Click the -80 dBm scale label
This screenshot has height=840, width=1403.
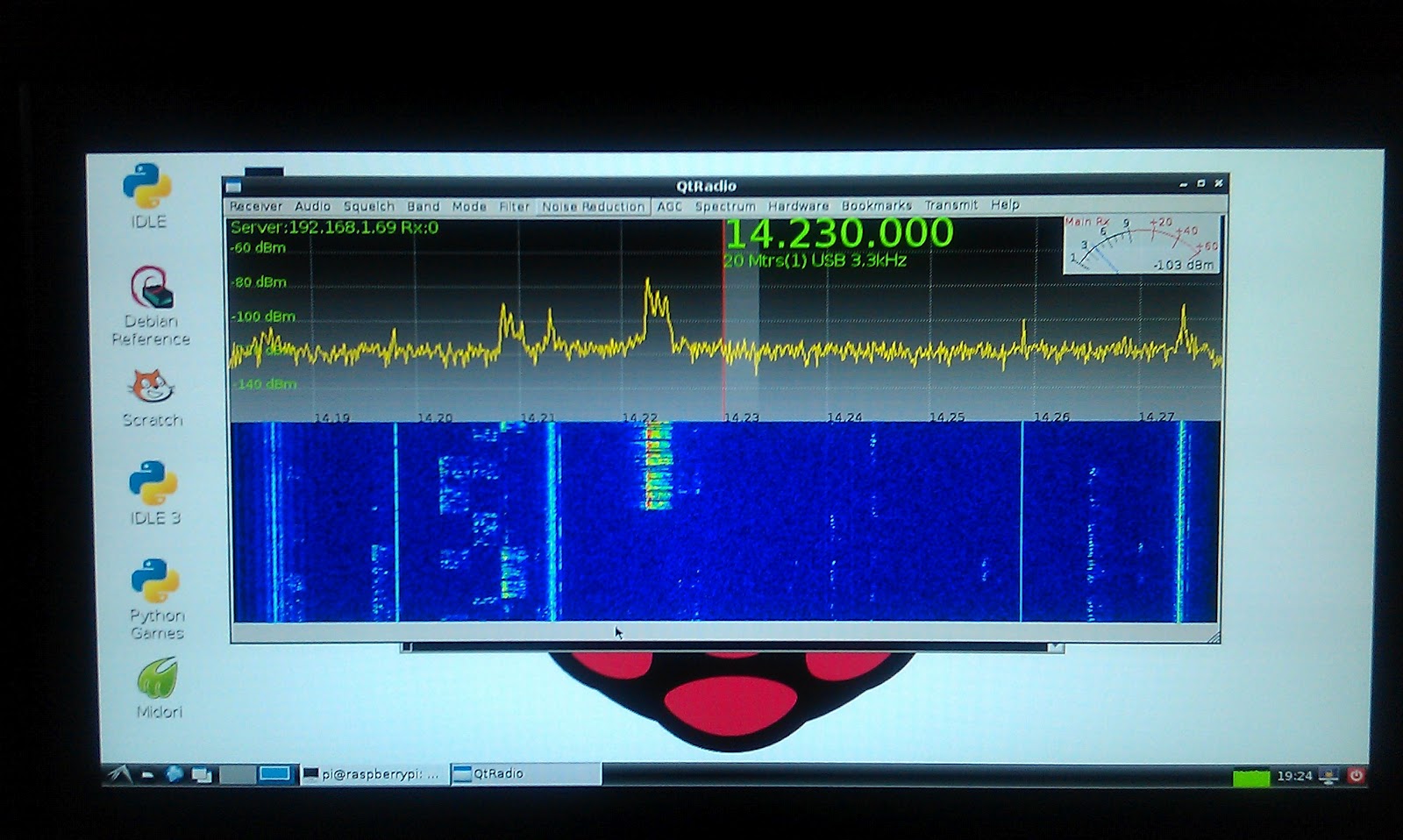pos(258,282)
